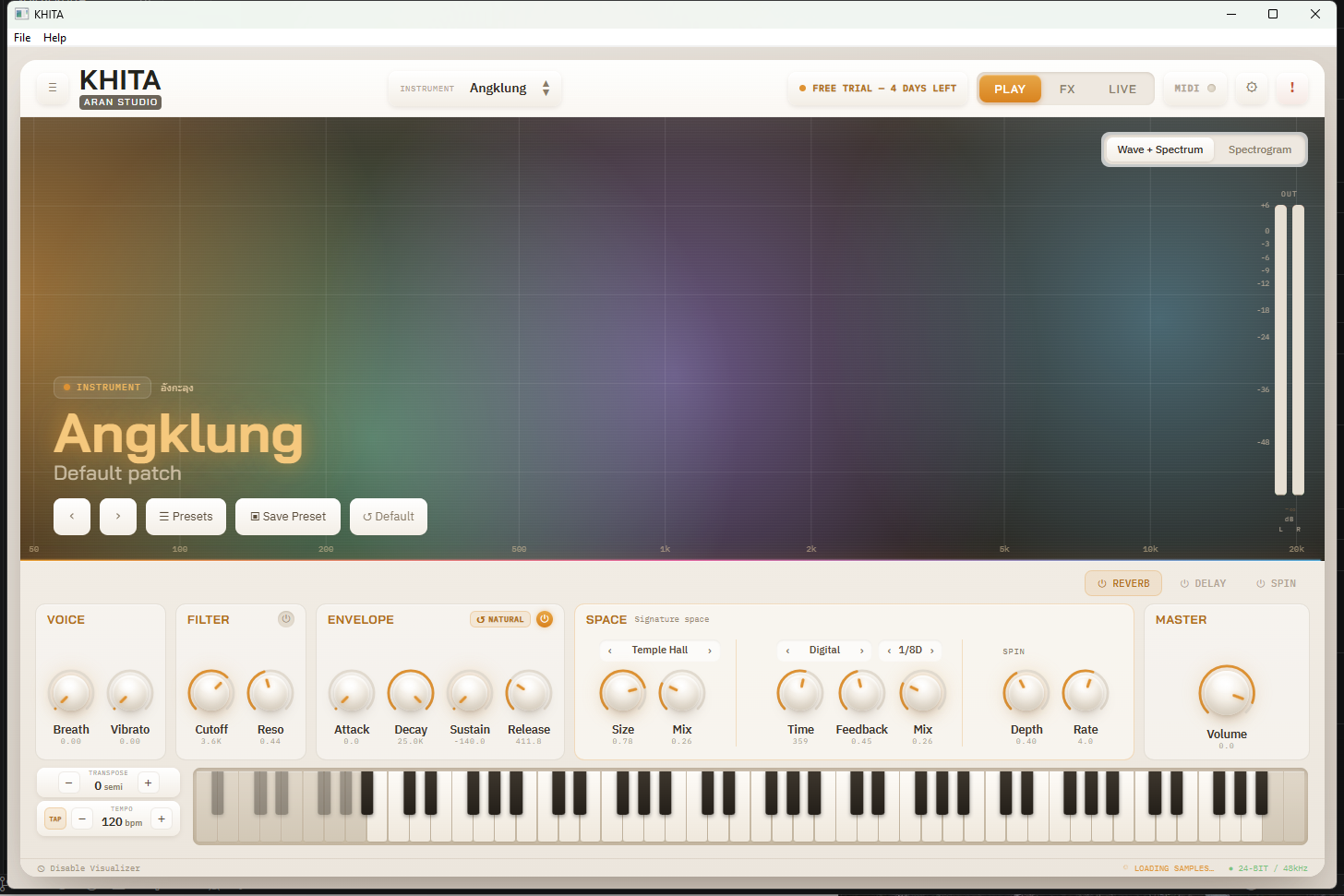Click the orange INSTRUMENT badge above Angklung title
Screen dimensions: 1344x896
102,388
